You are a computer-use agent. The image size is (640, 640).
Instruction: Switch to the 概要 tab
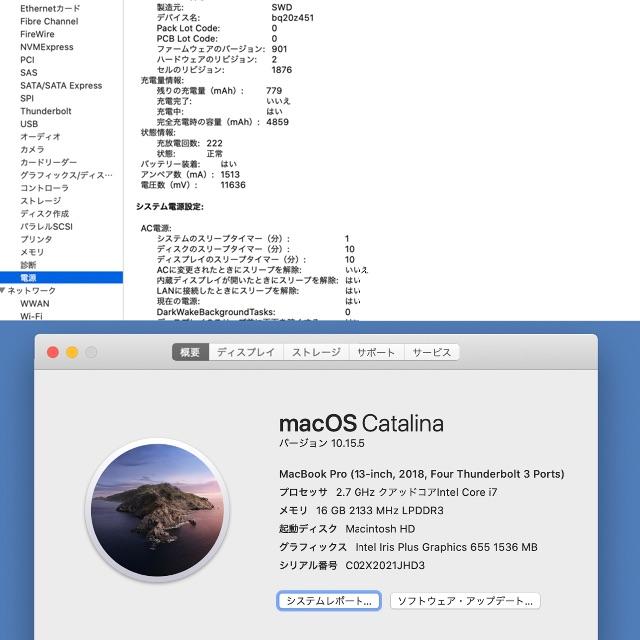point(190,352)
